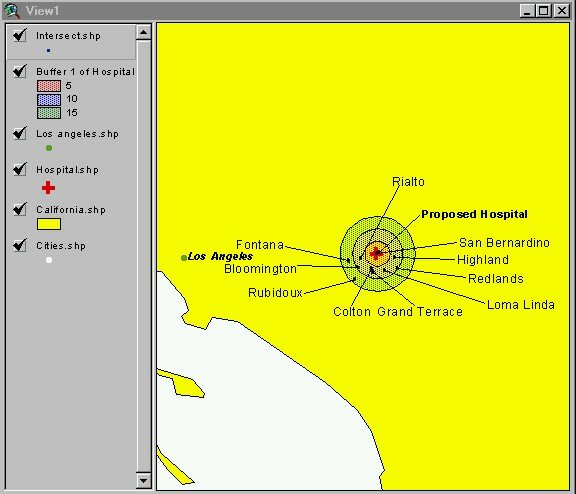Click the red cross Hospital legend symbol
This screenshot has width=576, height=494.
(48, 188)
